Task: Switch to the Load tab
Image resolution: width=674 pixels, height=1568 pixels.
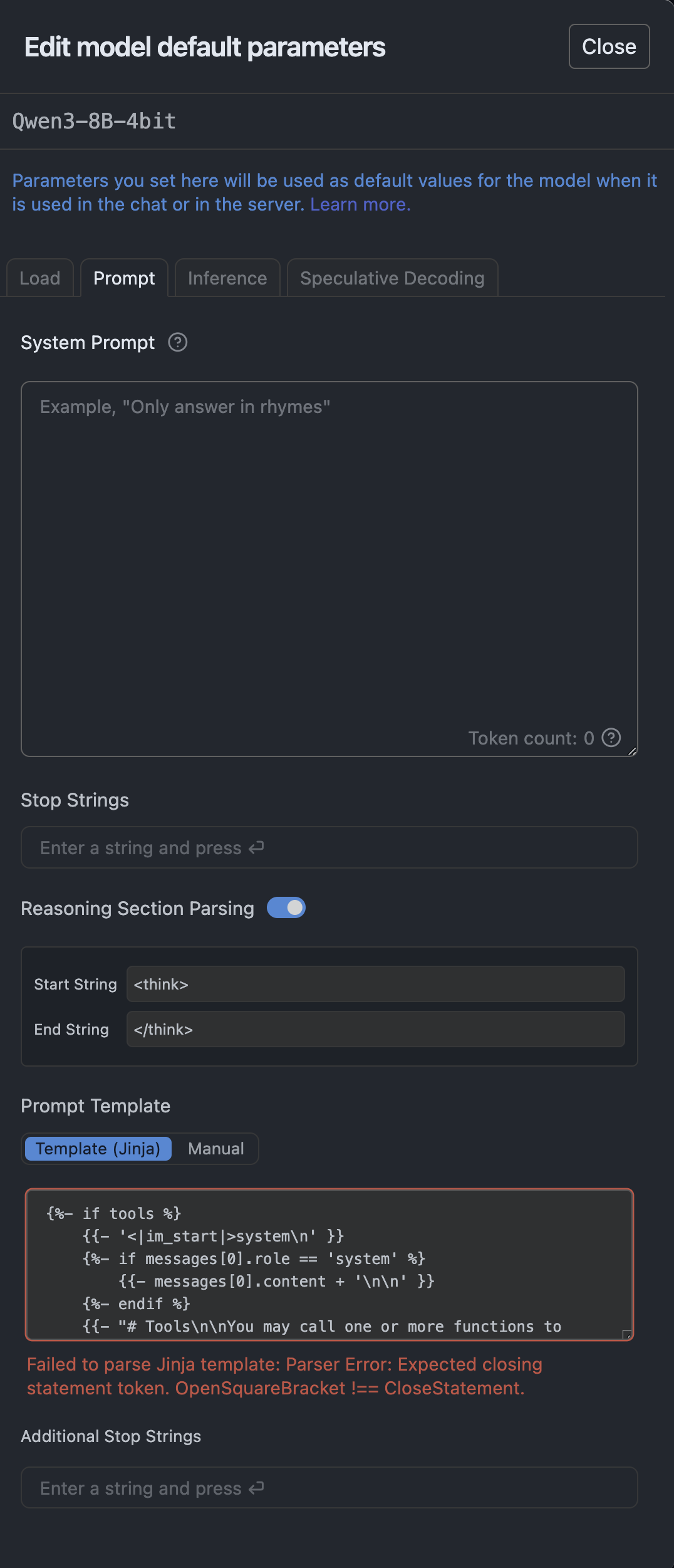Action: pyautogui.click(x=39, y=278)
